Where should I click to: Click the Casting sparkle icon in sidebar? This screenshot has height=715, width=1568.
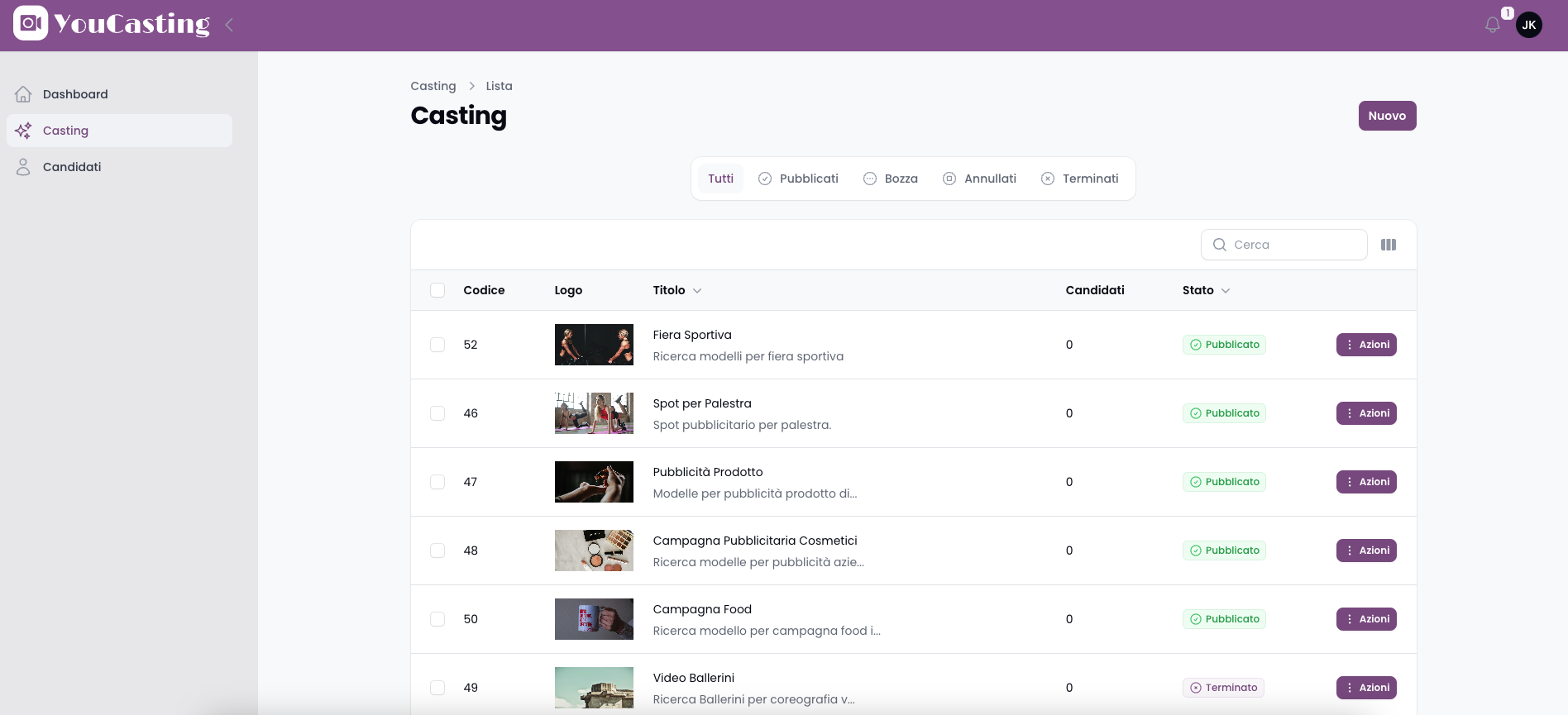[23, 131]
